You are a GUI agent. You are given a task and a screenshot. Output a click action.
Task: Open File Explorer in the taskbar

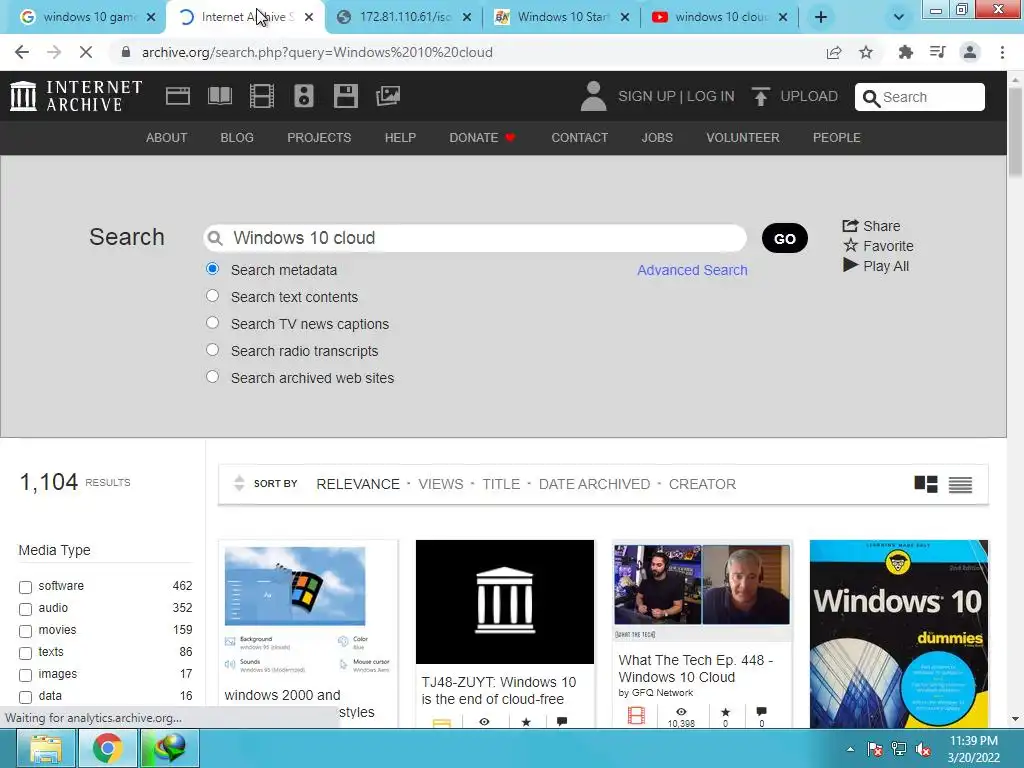click(45, 748)
